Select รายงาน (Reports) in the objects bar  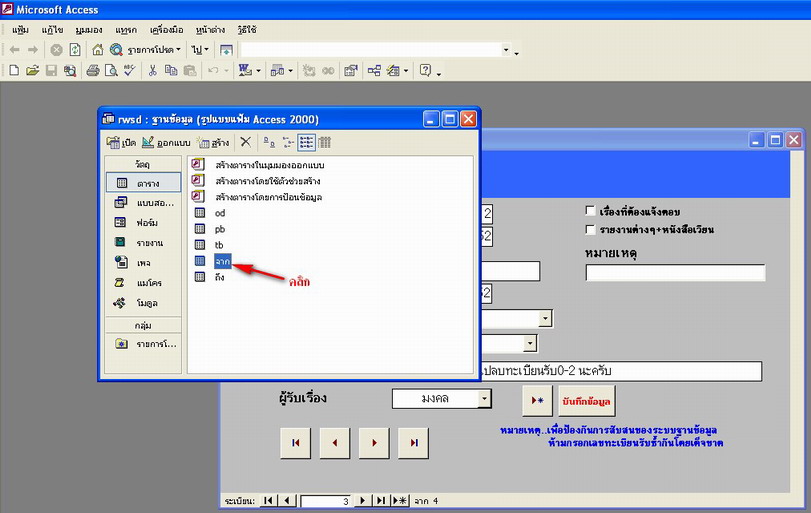145,242
